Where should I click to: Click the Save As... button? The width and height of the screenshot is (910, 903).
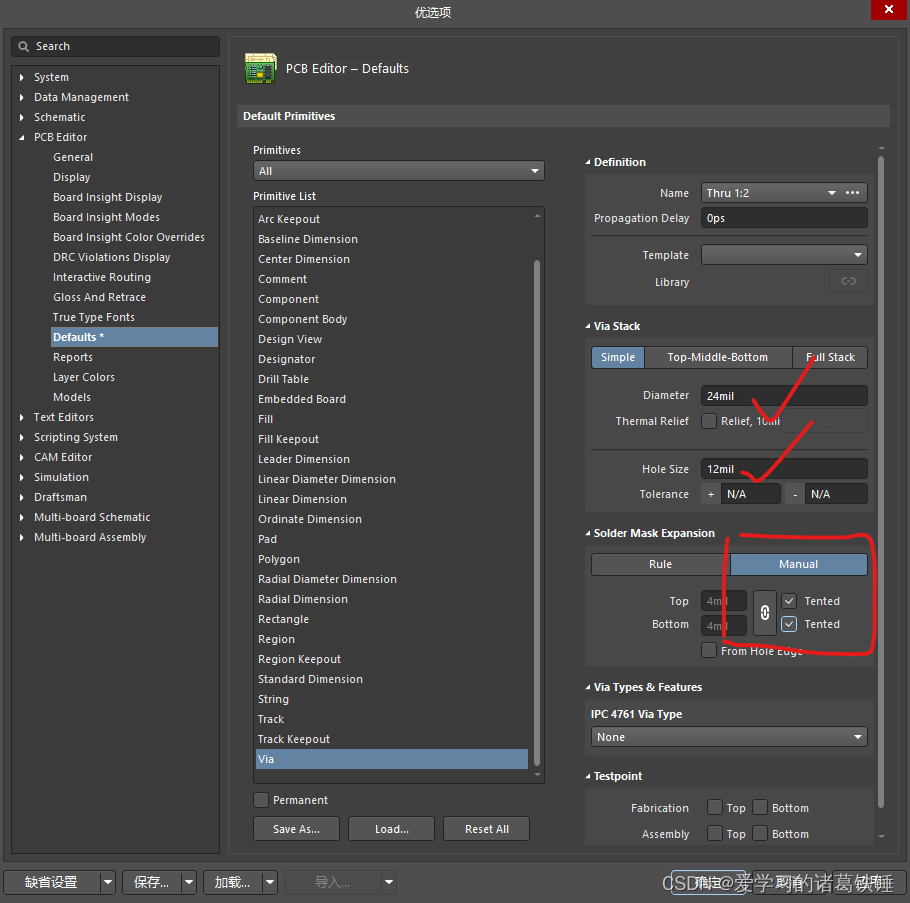(x=296, y=829)
